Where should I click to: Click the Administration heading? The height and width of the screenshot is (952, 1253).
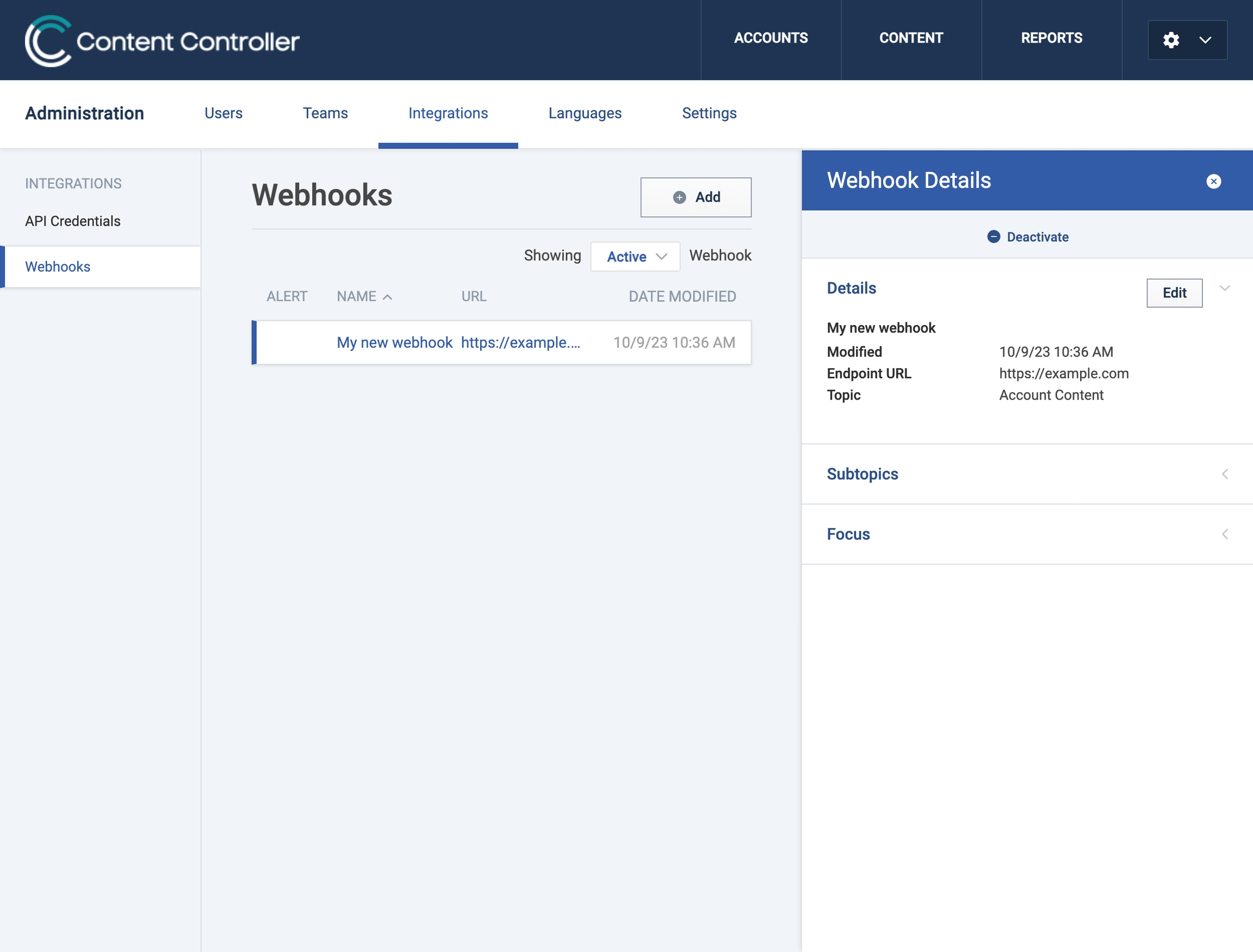point(84,113)
